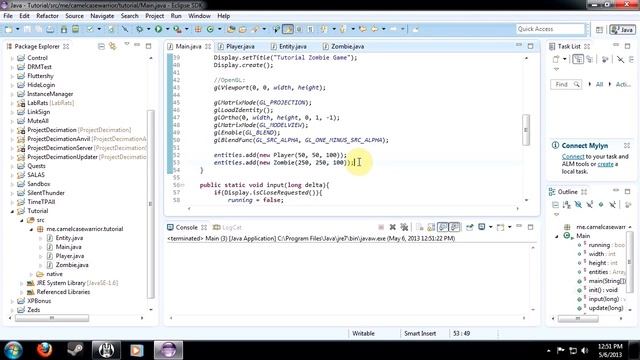Open the Refactor menu

[x=47, y=16]
